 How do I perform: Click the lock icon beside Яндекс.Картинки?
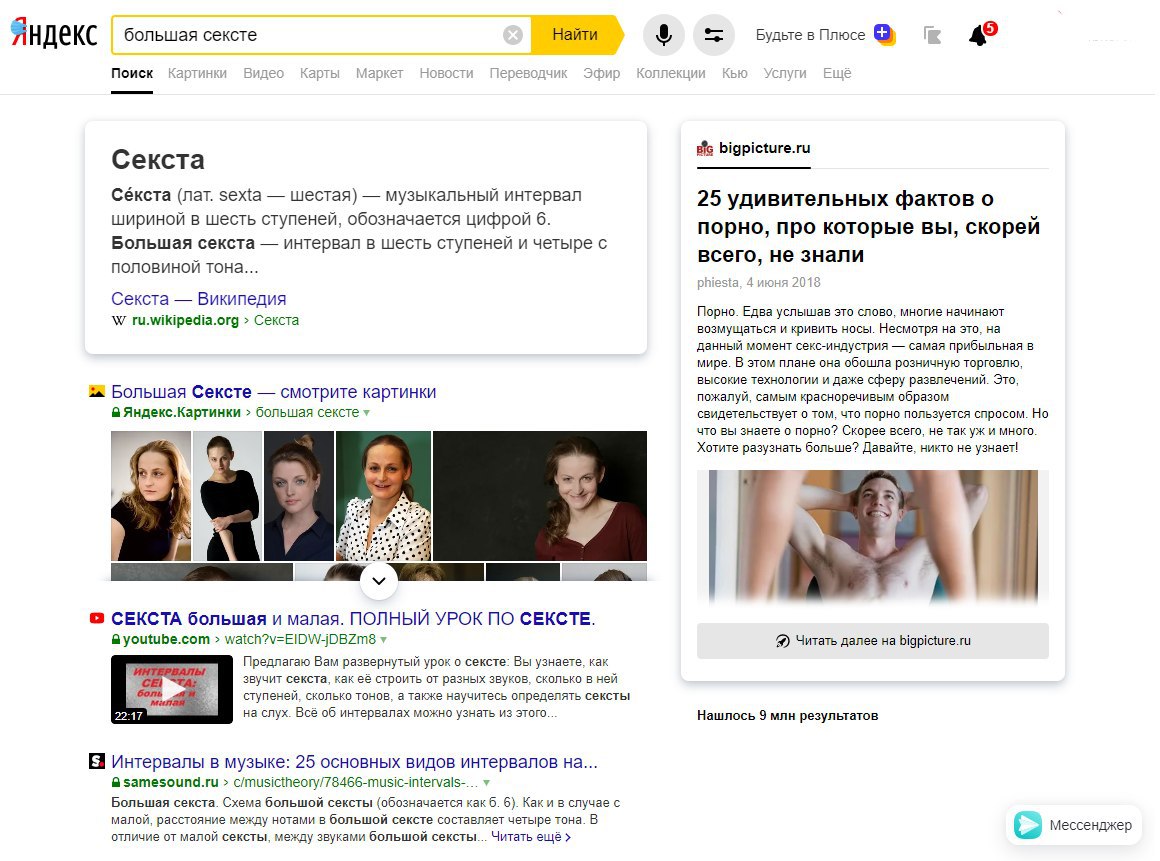(x=115, y=412)
